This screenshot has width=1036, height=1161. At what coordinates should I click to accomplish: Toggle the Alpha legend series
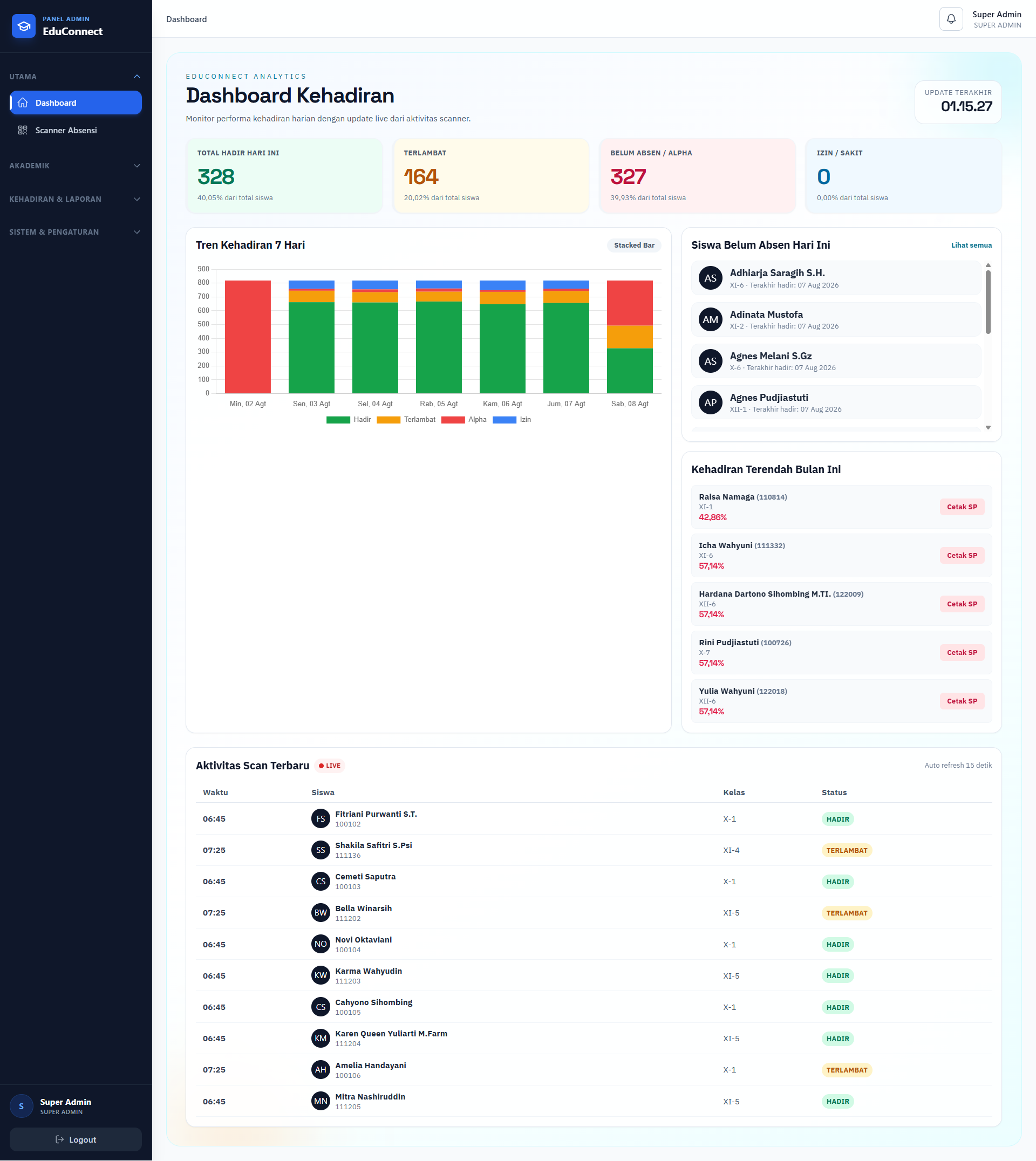pos(464,419)
